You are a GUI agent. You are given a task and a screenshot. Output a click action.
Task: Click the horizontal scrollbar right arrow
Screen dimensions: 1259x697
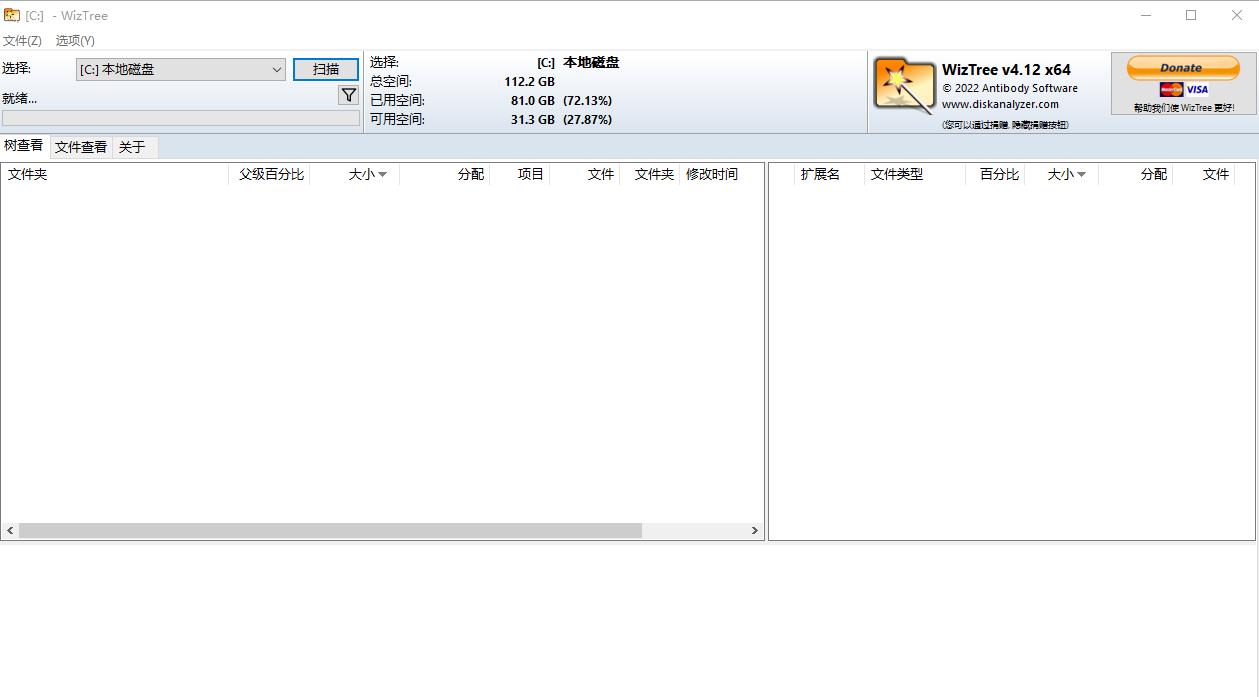point(755,531)
